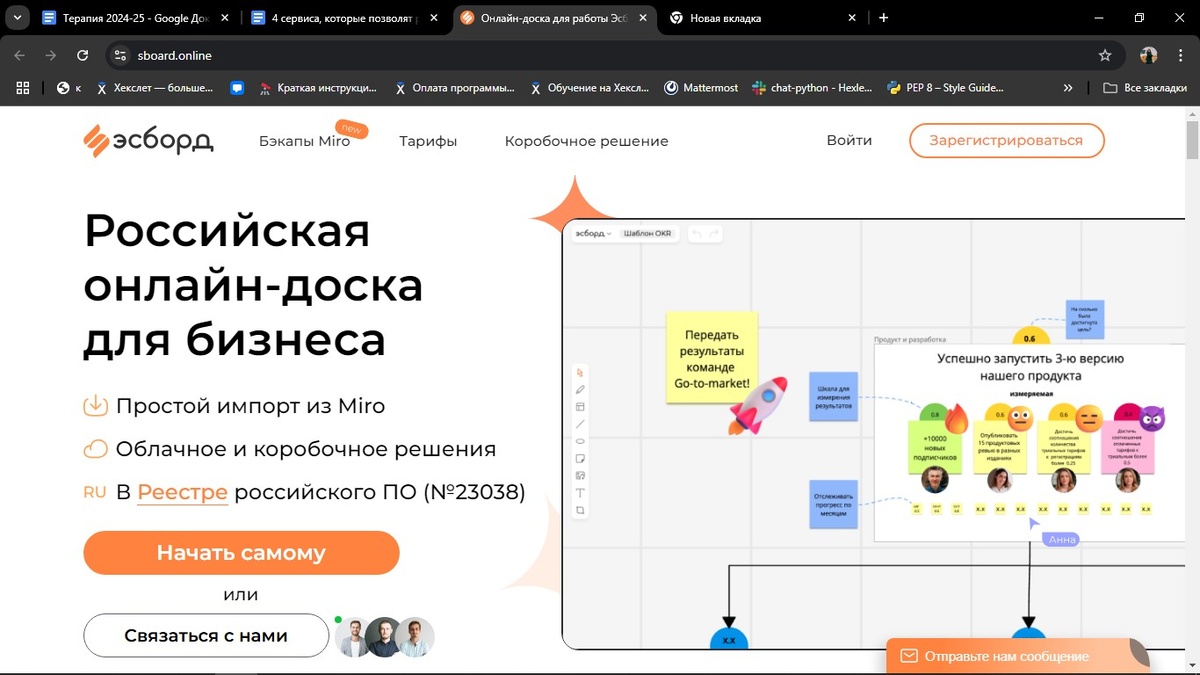Click the browser forward arrow
1200x675 pixels.
51,56
